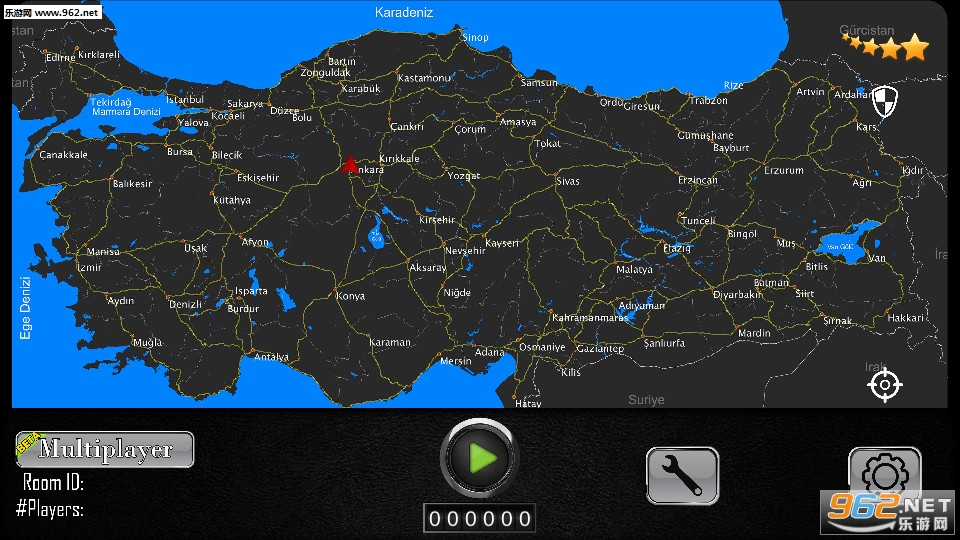Select Konya city on the map
This screenshot has height=540, width=960.
(x=351, y=296)
